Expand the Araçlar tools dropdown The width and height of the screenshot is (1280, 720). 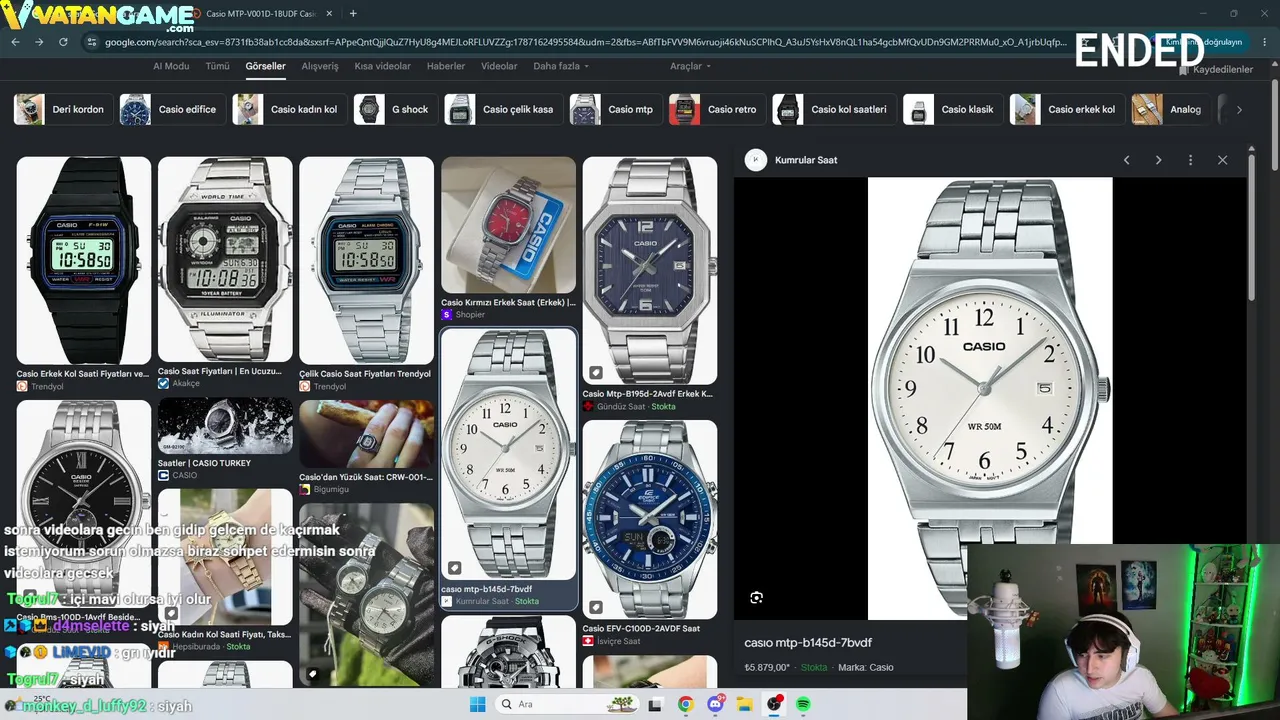coord(690,66)
